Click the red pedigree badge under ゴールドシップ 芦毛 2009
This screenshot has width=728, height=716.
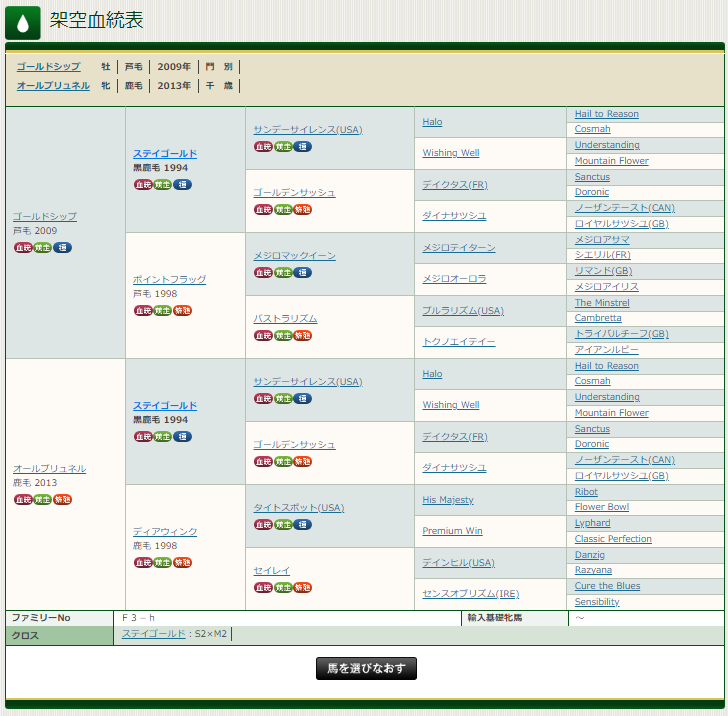click(22, 248)
